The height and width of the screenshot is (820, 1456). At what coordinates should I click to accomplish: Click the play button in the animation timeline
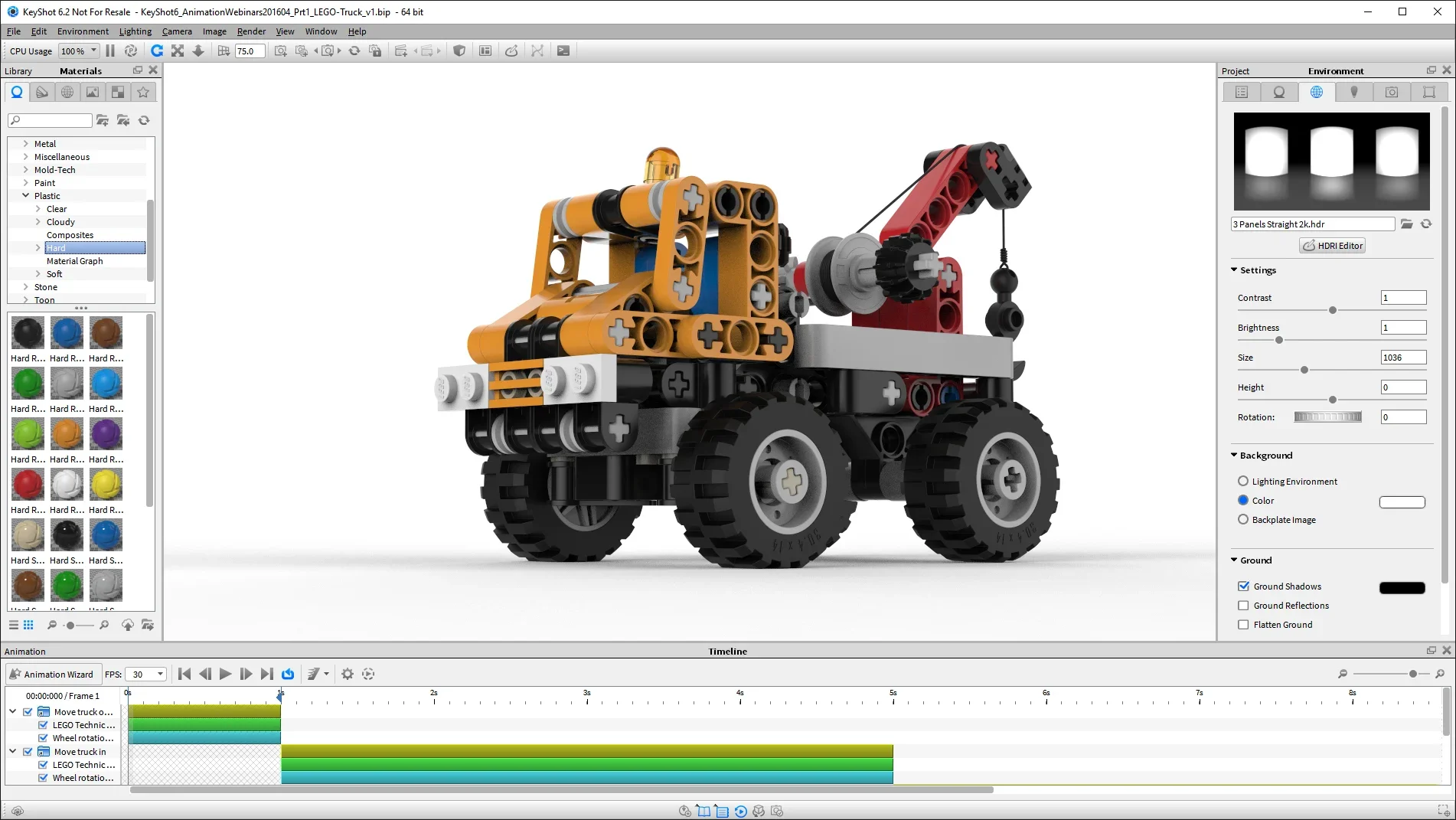[225, 674]
